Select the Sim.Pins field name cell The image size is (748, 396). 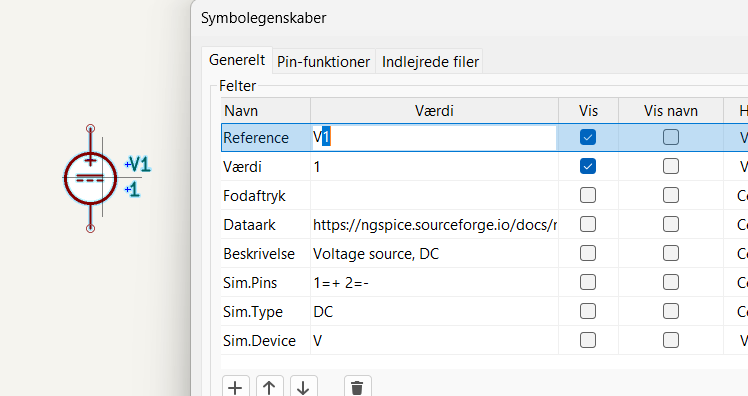click(x=266, y=282)
